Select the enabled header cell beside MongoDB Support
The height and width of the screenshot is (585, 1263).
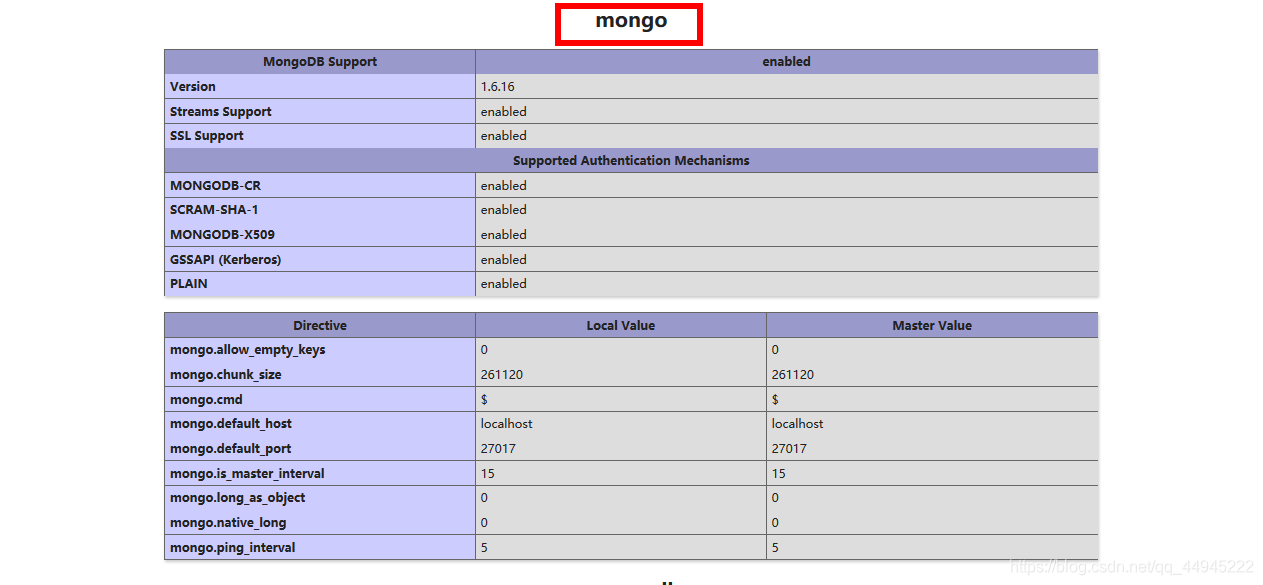click(786, 62)
